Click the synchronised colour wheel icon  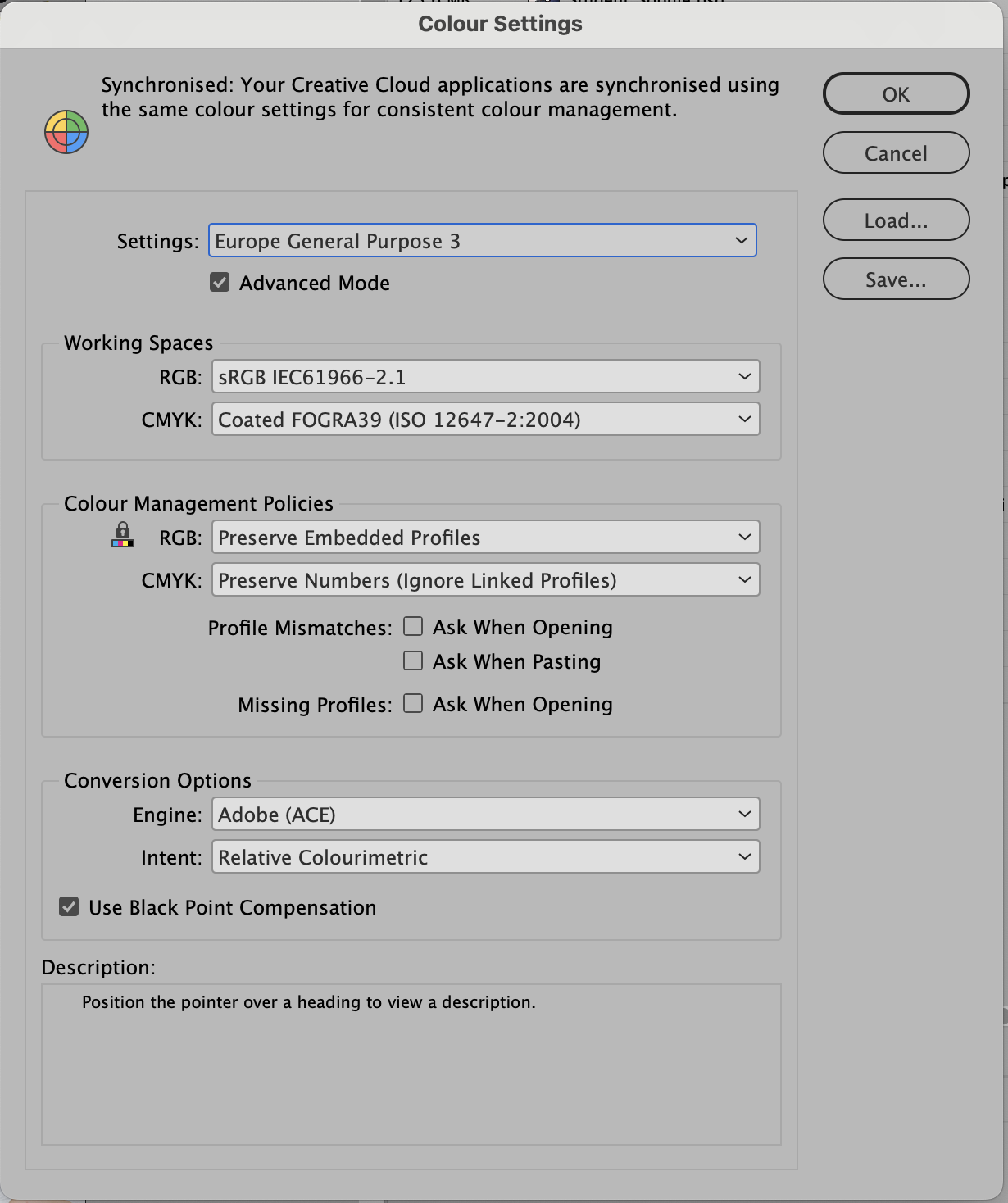click(66, 131)
